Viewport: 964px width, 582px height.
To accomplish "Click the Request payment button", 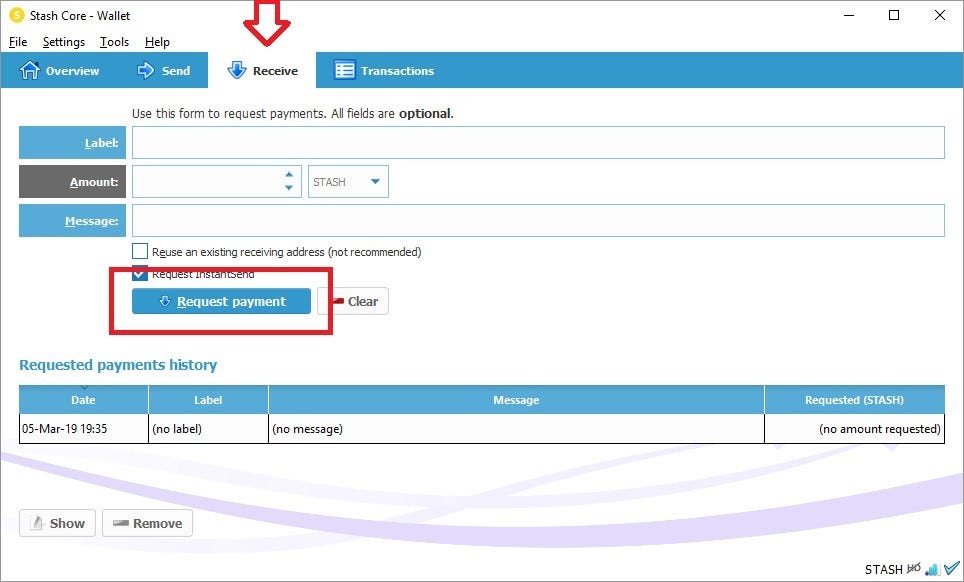I will click(221, 301).
